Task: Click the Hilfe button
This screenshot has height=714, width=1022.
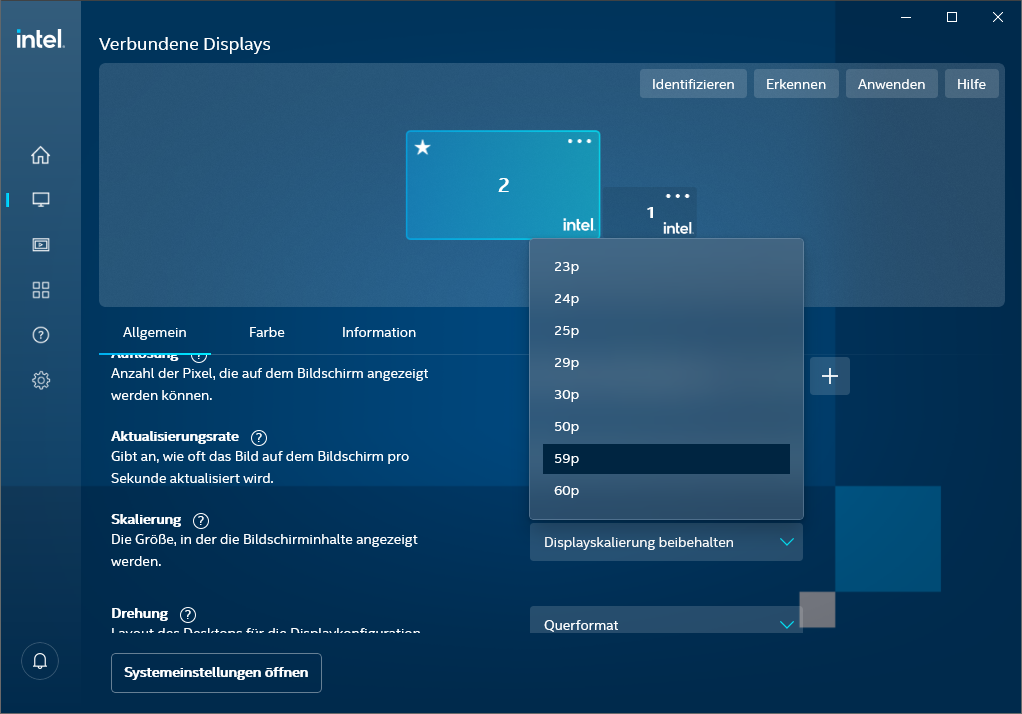Action: click(971, 84)
